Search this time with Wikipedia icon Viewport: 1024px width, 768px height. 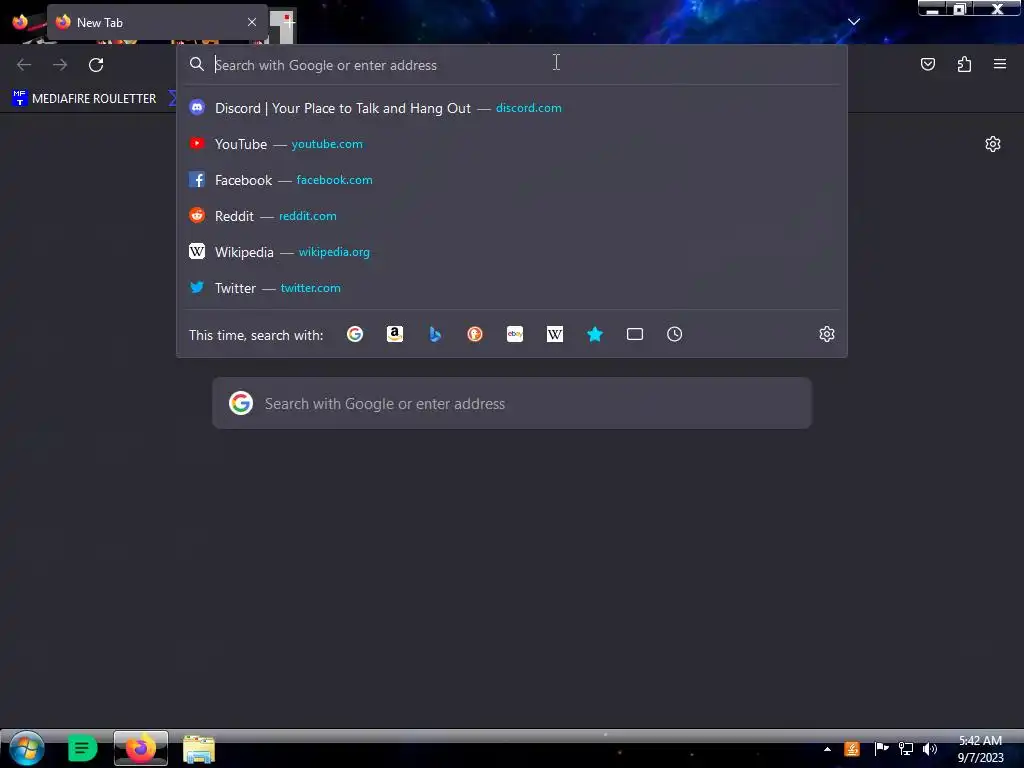click(x=554, y=334)
